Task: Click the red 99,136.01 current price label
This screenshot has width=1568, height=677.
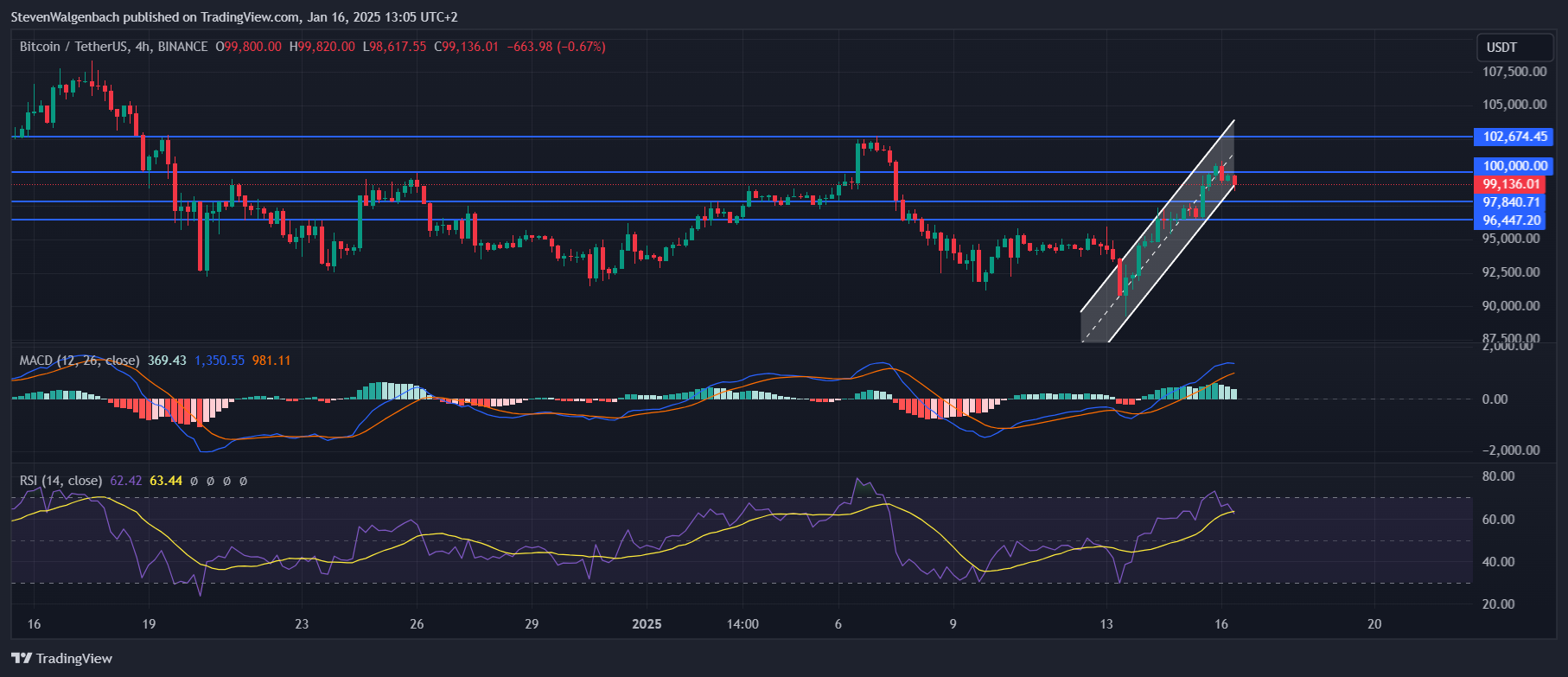Action: coord(1511,184)
